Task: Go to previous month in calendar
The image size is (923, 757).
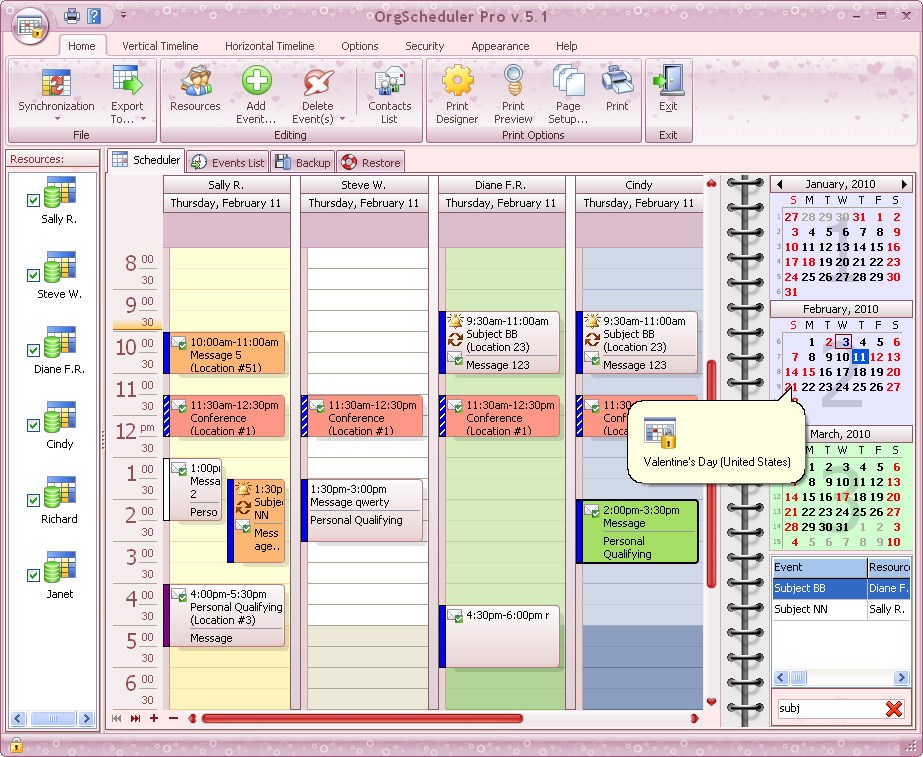Action: [x=779, y=184]
